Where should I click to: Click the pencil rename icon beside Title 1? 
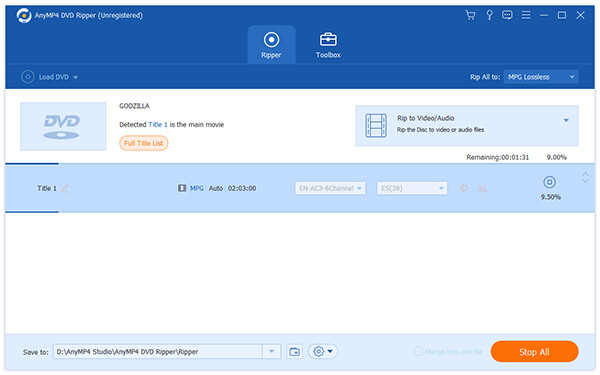(65, 188)
